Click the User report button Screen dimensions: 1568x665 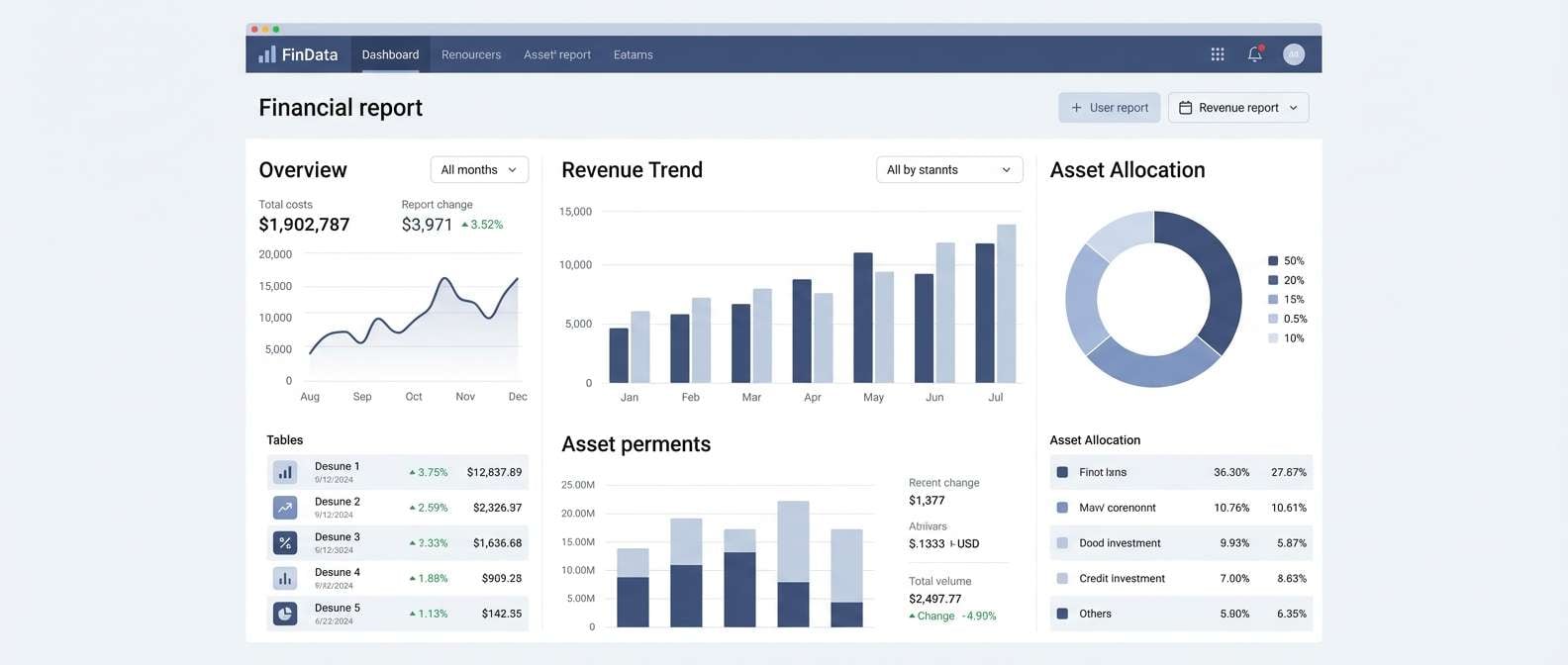1109,108
